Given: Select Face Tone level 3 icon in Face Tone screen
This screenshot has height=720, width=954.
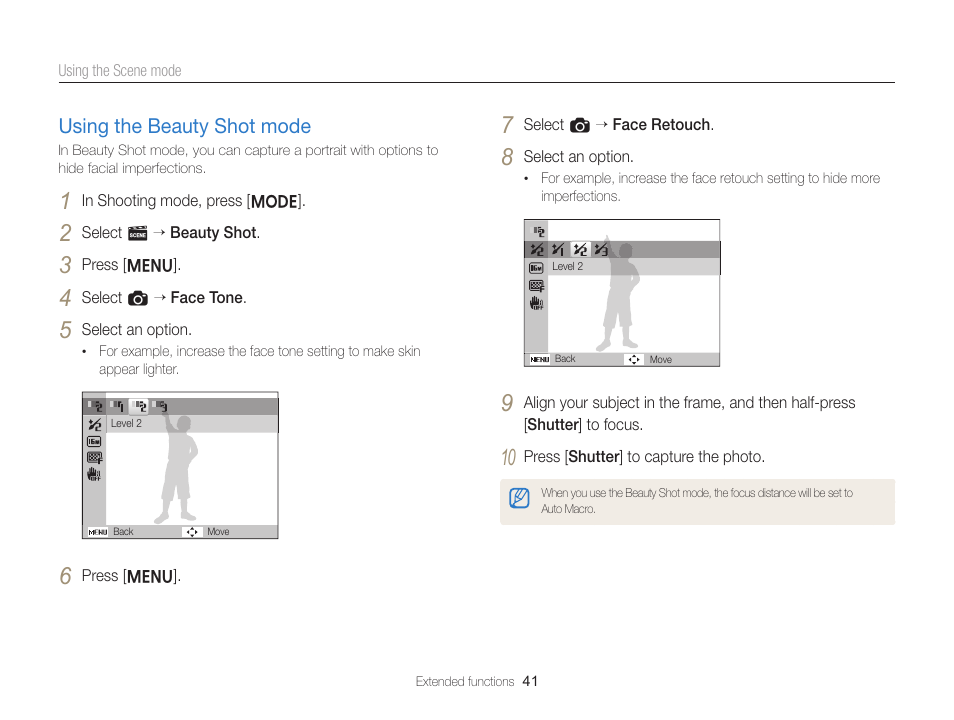Looking at the screenshot, I should pos(160,406).
